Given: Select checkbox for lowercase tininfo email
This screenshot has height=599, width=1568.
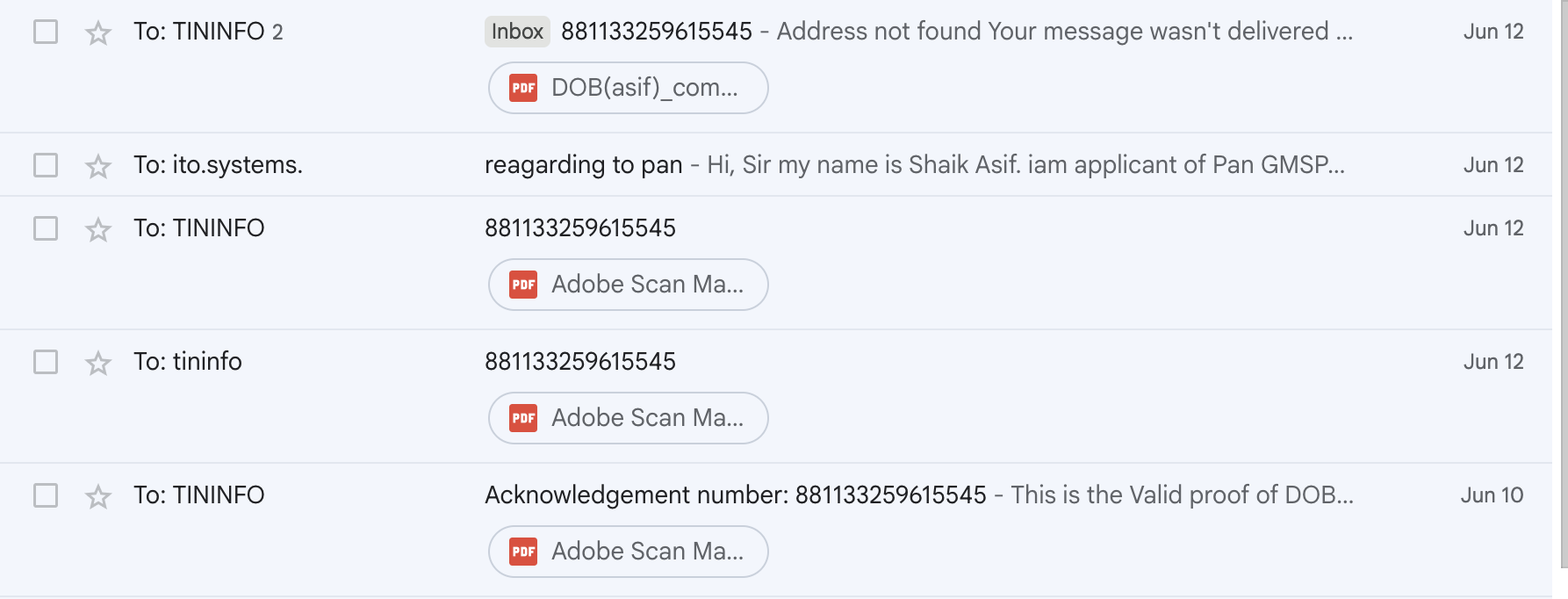Looking at the screenshot, I should click(46, 362).
